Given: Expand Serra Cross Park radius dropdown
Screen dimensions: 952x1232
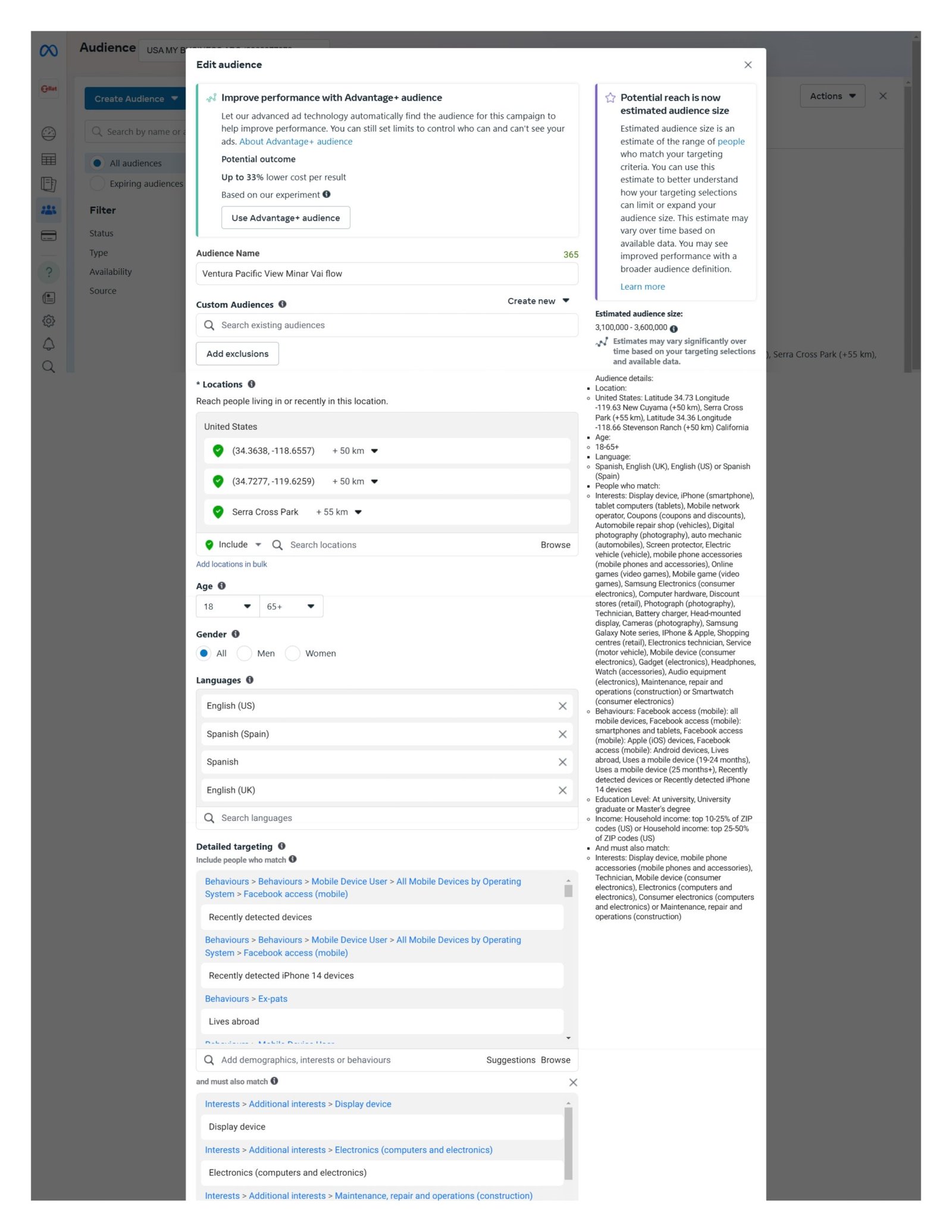Looking at the screenshot, I should (x=358, y=512).
